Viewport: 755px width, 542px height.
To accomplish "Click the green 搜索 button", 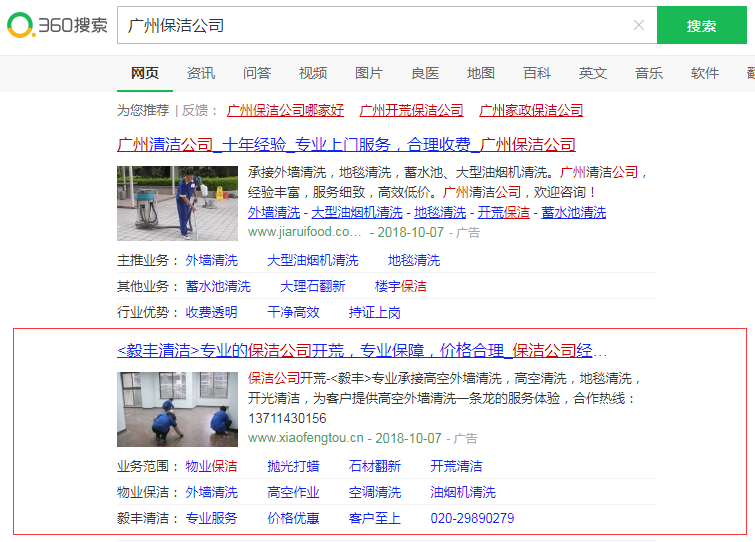I will [701, 25].
